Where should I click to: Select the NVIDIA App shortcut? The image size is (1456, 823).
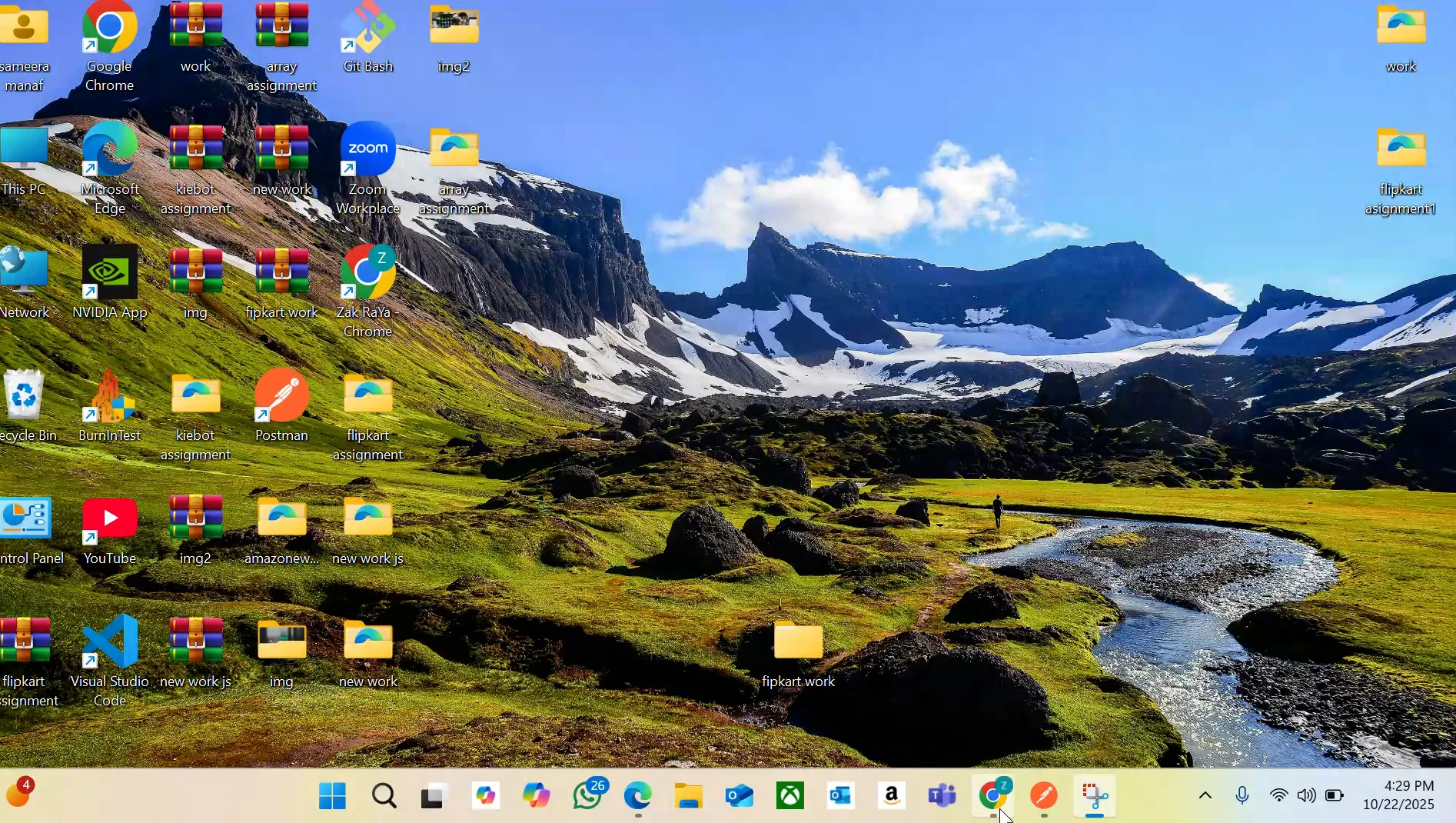109,282
